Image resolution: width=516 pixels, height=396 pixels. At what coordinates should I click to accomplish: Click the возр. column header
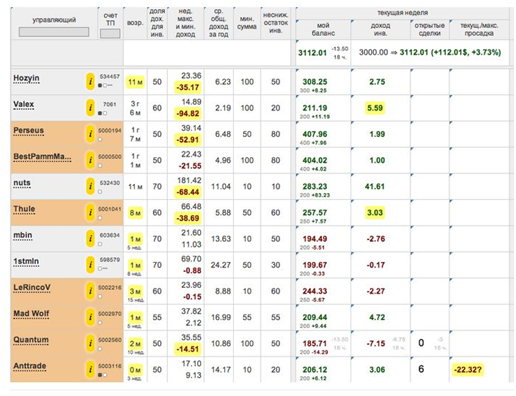point(135,23)
